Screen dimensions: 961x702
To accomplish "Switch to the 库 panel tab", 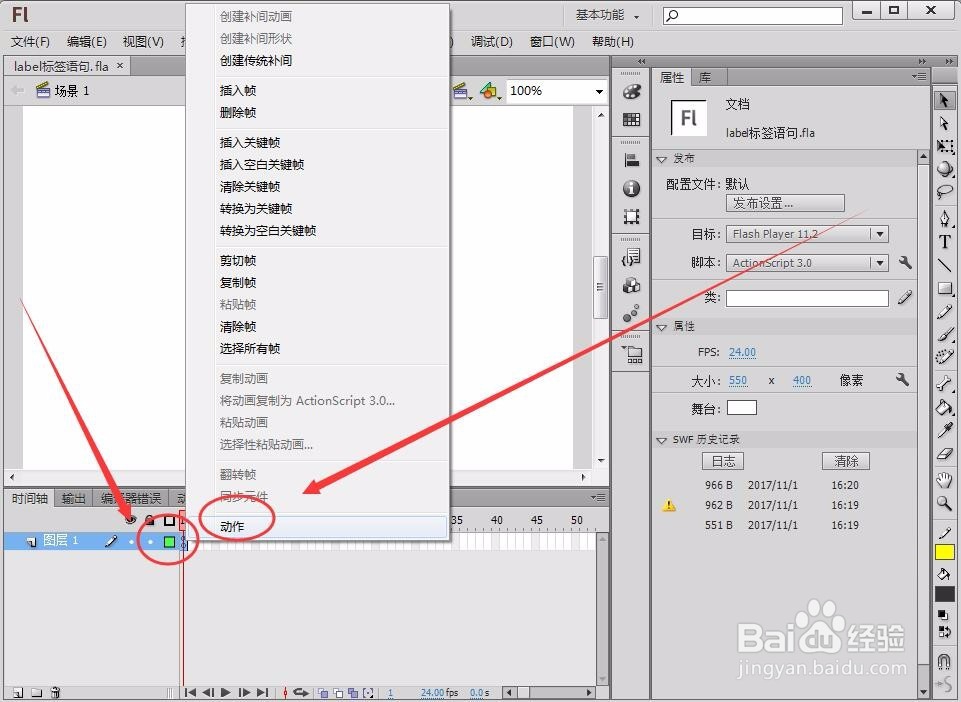I will coord(706,76).
